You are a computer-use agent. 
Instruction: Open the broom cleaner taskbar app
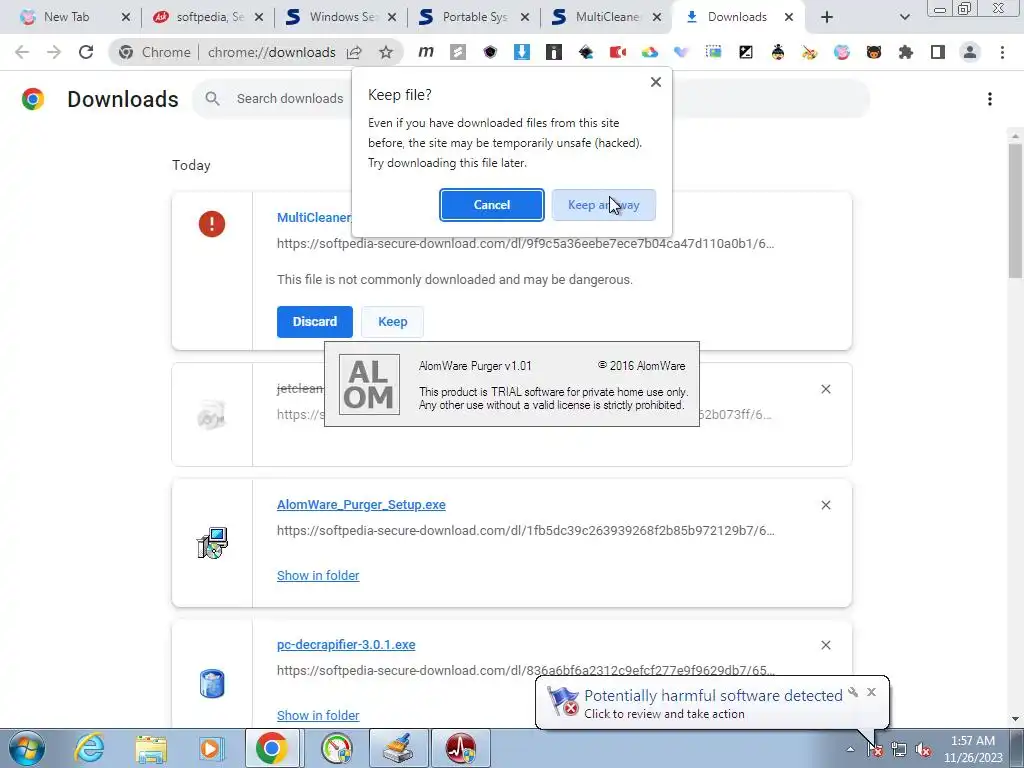coord(398,748)
